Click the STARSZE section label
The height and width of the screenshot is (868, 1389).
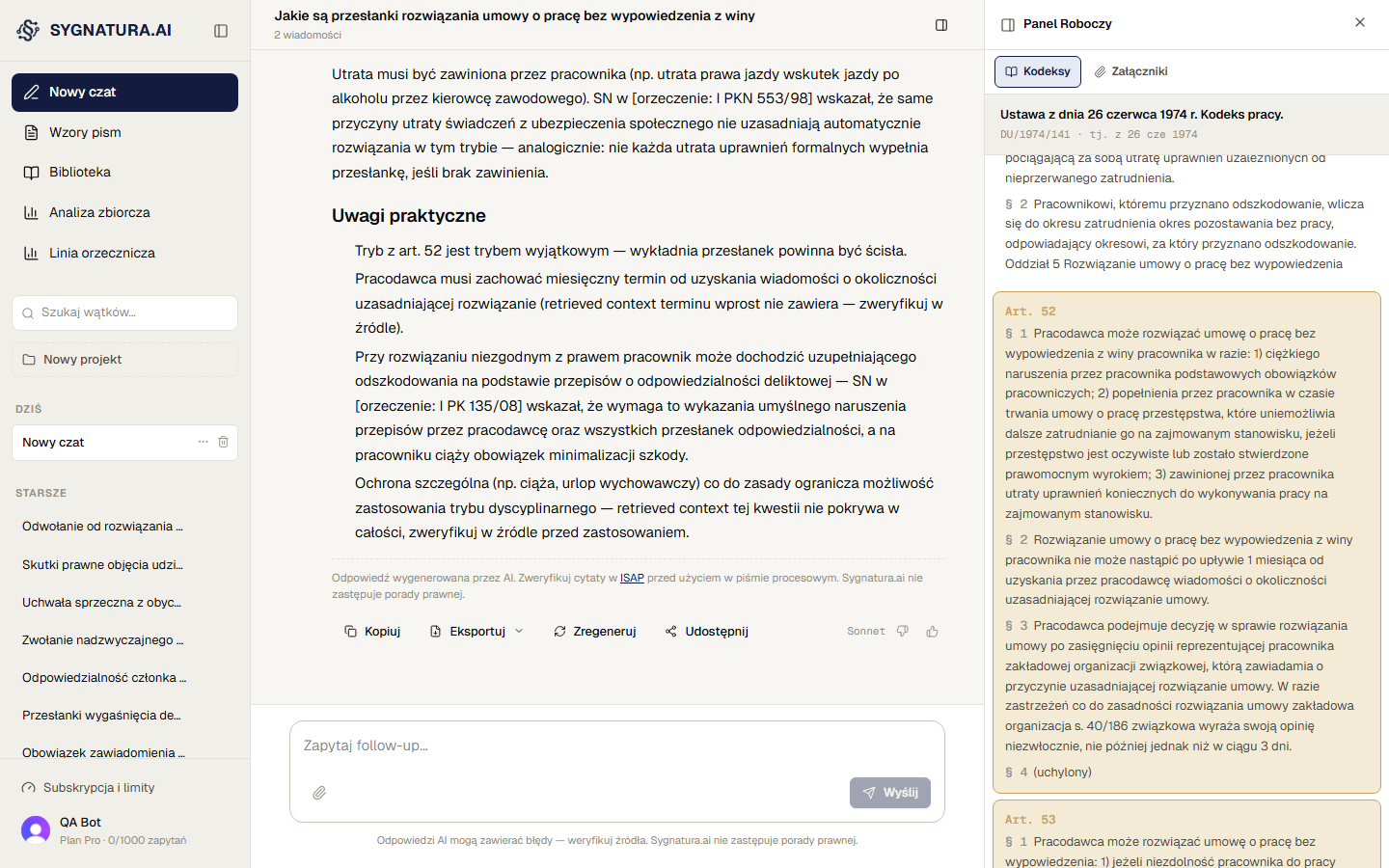coord(41,493)
